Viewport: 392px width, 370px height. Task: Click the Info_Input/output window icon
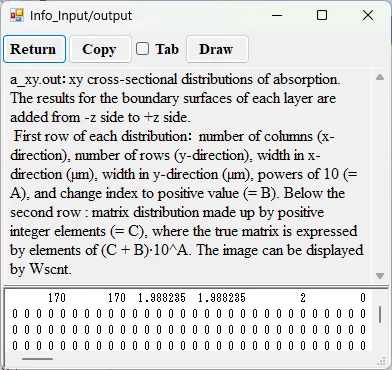point(17,15)
